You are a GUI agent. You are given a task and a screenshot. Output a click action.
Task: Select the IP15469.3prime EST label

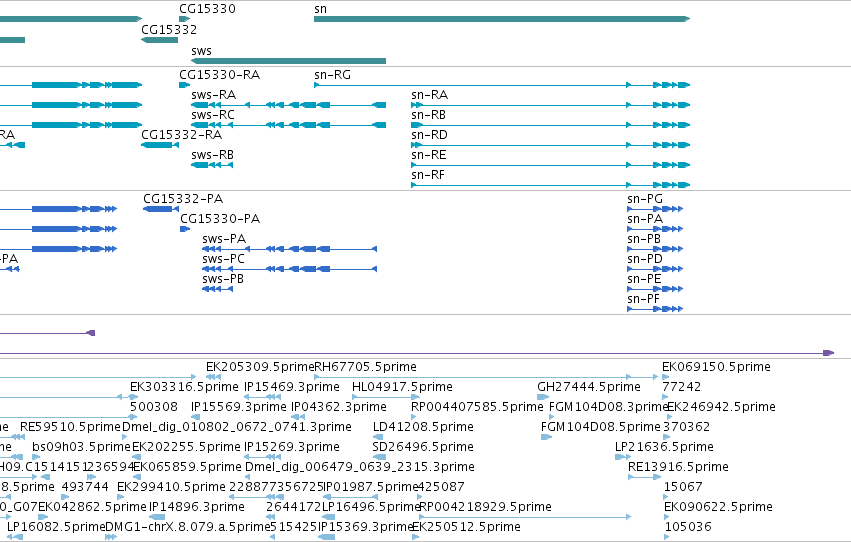click(x=291, y=387)
